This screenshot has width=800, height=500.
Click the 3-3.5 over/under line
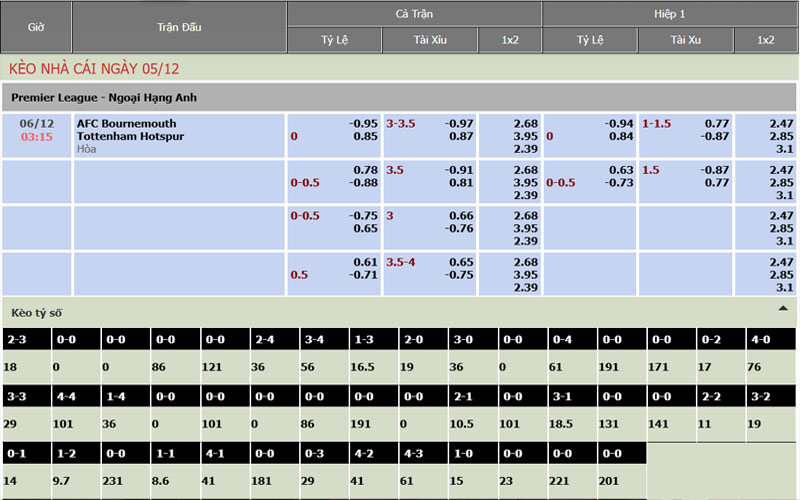point(401,123)
